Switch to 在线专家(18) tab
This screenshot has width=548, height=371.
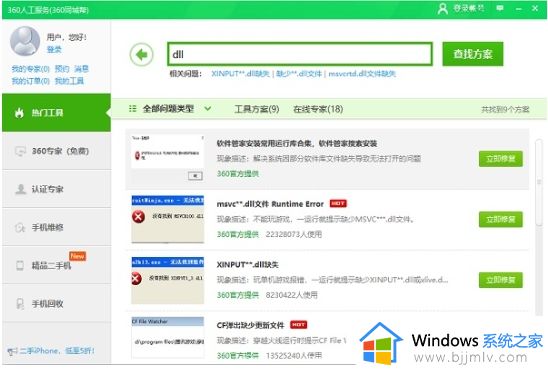click(x=318, y=109)
